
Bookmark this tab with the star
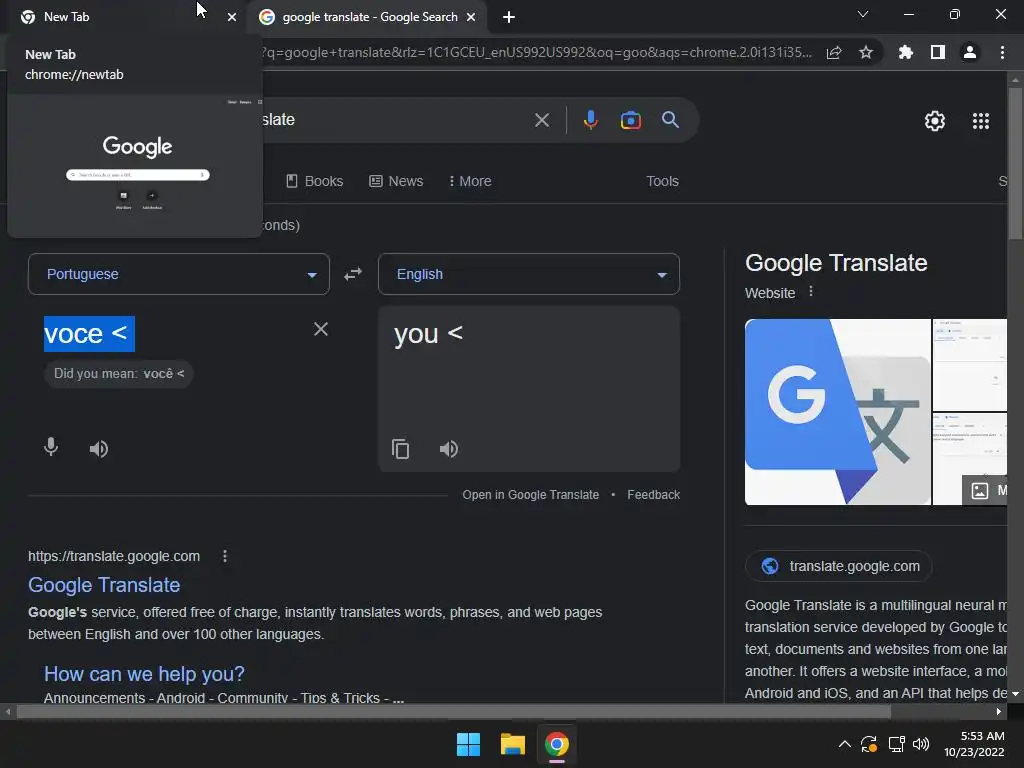(x=865, y=52)
